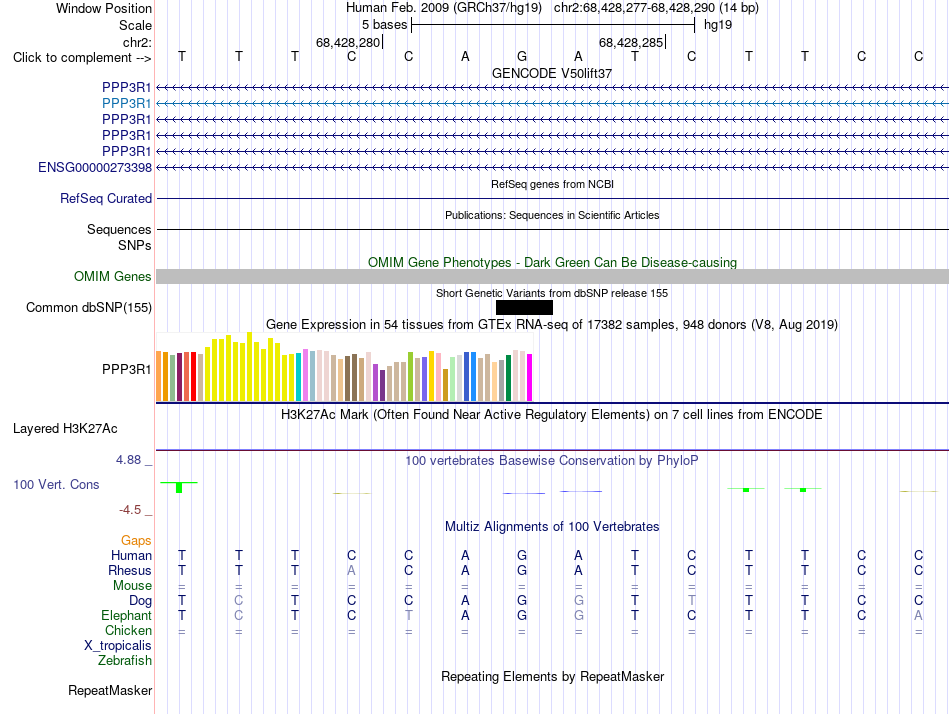
Task: Click the Zebrafish alignment row label
Action: click(x=124, y=661)
